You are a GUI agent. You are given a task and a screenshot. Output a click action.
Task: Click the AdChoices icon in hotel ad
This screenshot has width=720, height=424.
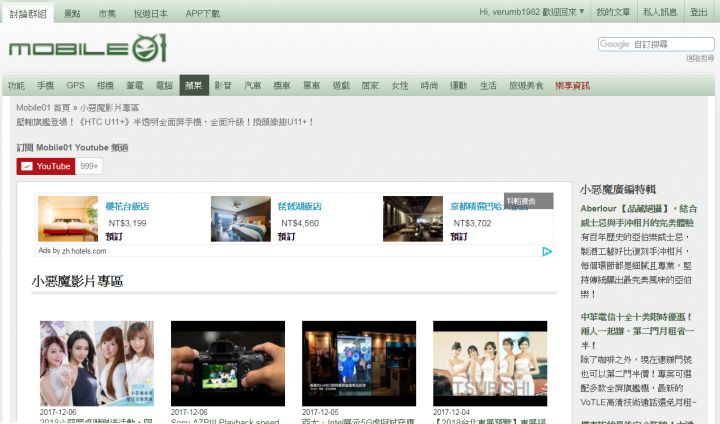547,251
